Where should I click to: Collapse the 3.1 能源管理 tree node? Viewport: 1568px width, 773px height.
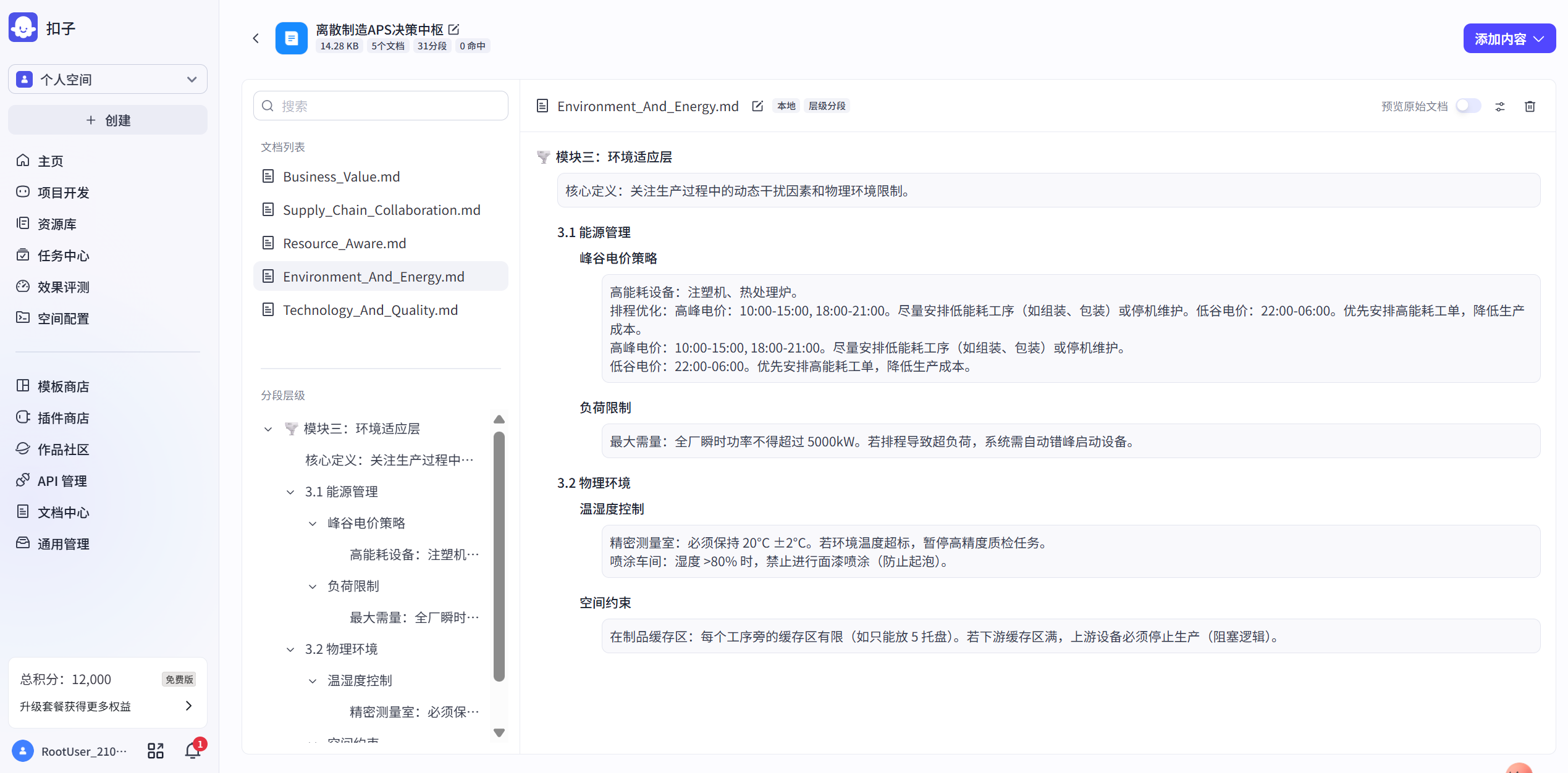tap(290, 492)
